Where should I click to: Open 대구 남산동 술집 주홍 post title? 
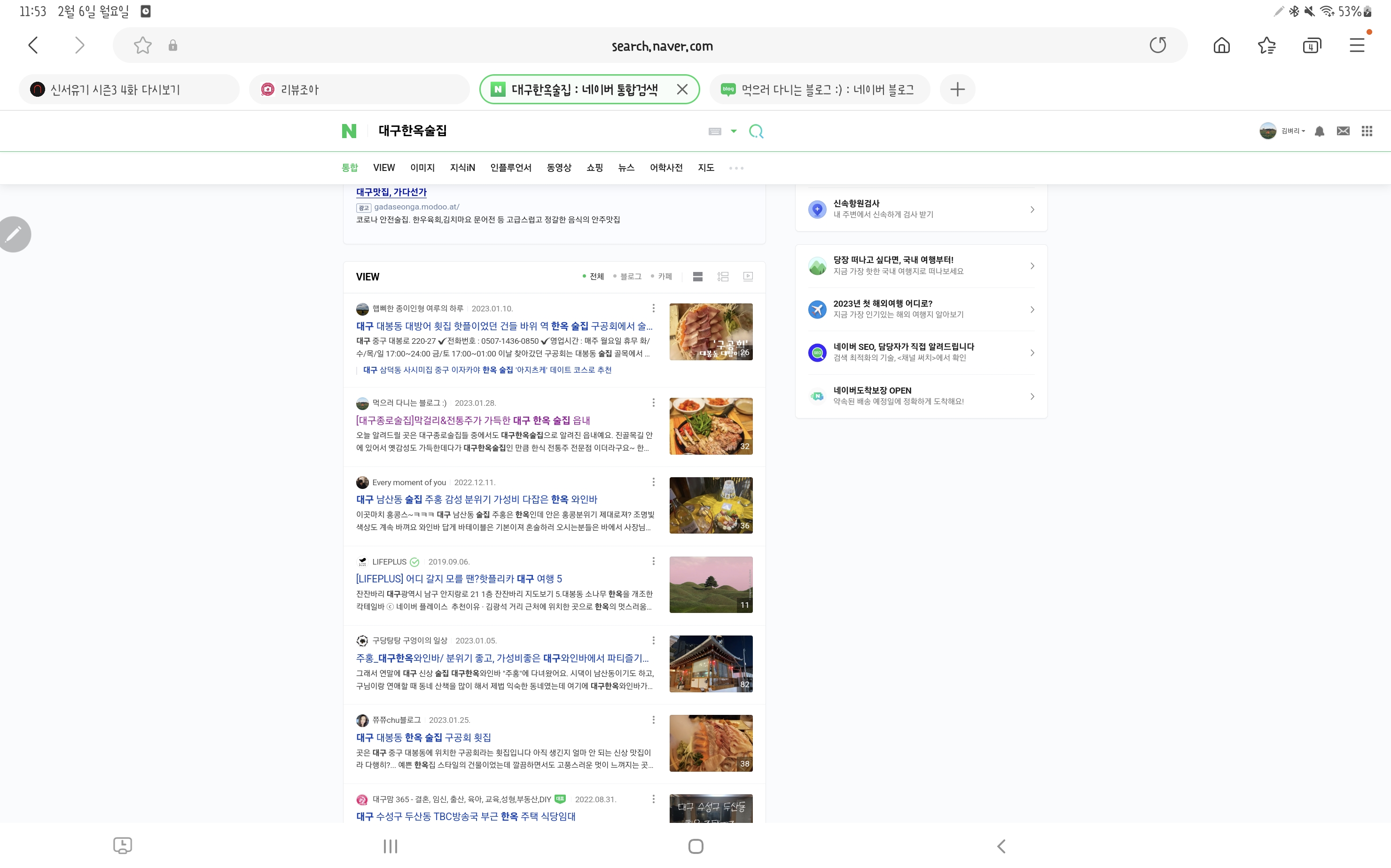click(x=477, y=499)
